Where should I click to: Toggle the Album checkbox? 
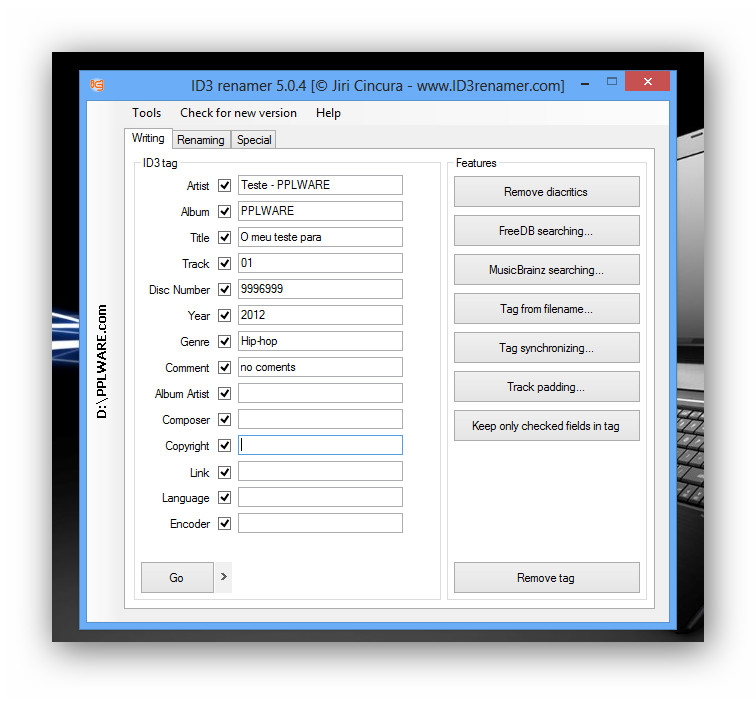(224, 211)
